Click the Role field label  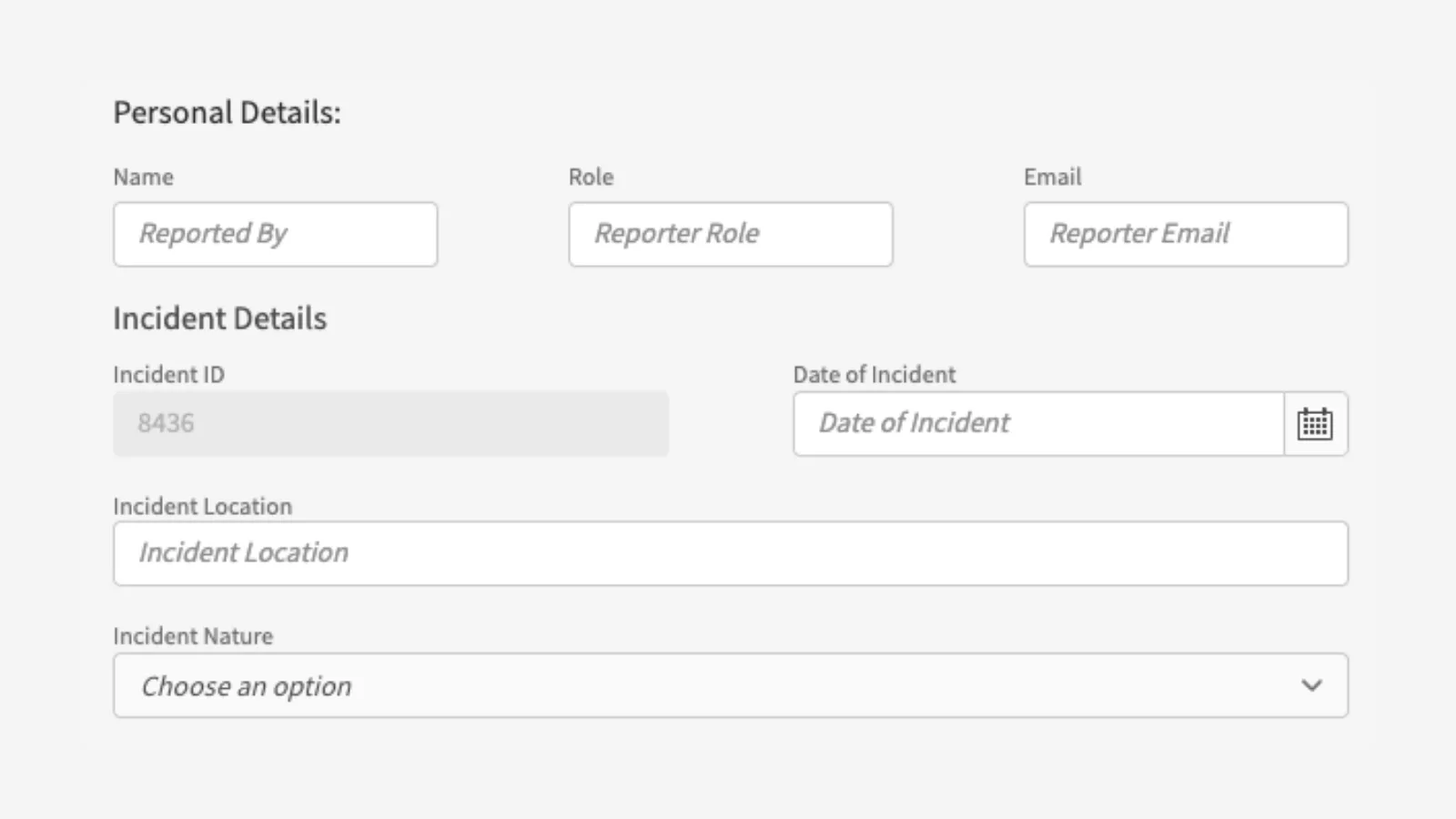(591, 177)
